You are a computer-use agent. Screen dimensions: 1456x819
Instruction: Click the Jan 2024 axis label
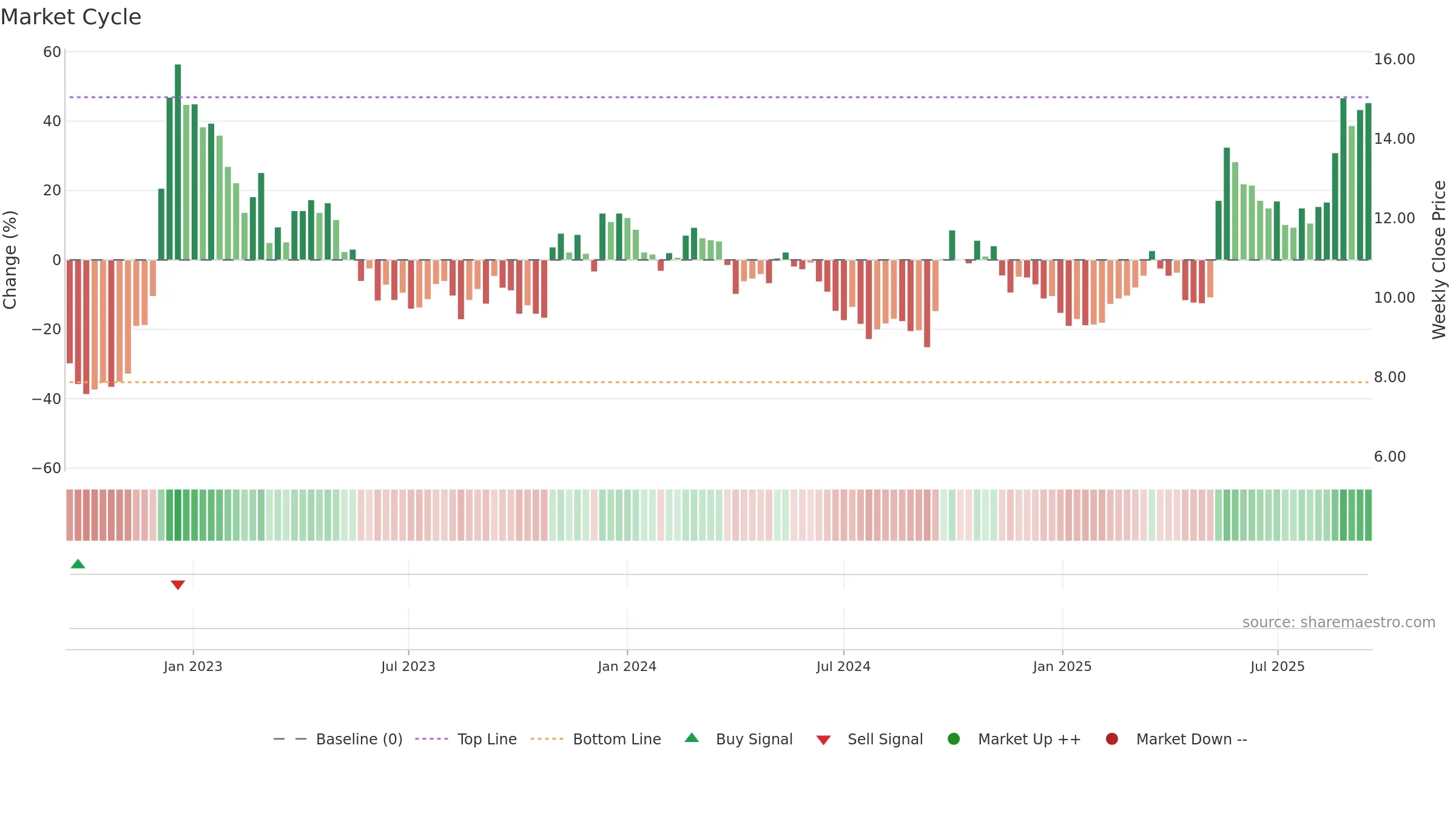click(627, 667)
